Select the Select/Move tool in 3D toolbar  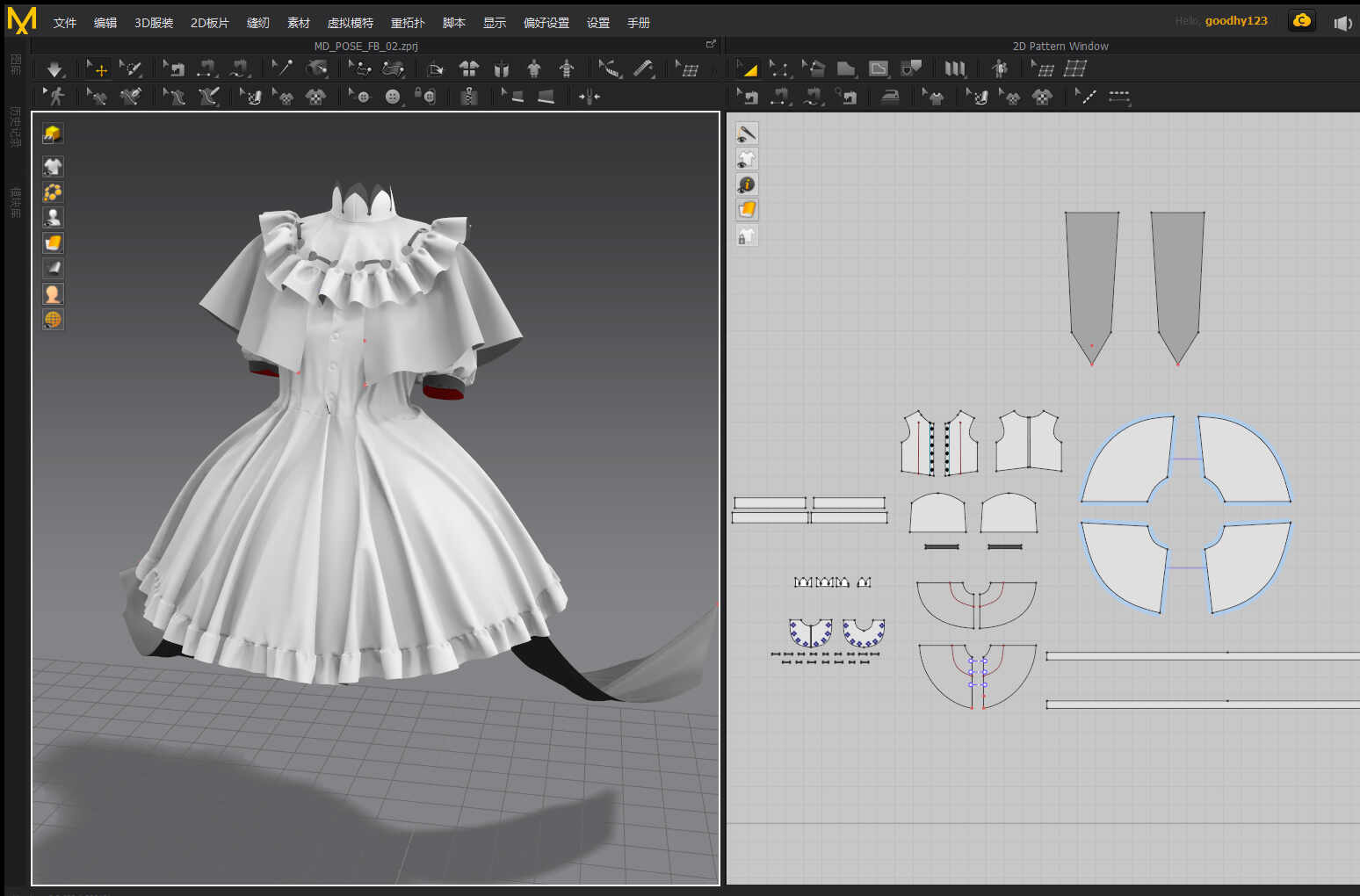pos(98,69)
